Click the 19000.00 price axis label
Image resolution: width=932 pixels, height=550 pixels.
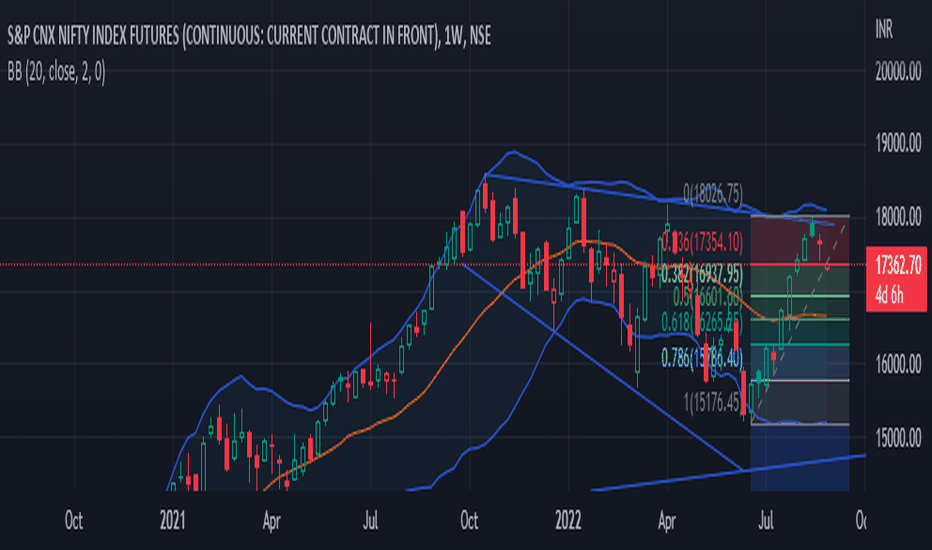click(898, 143)
